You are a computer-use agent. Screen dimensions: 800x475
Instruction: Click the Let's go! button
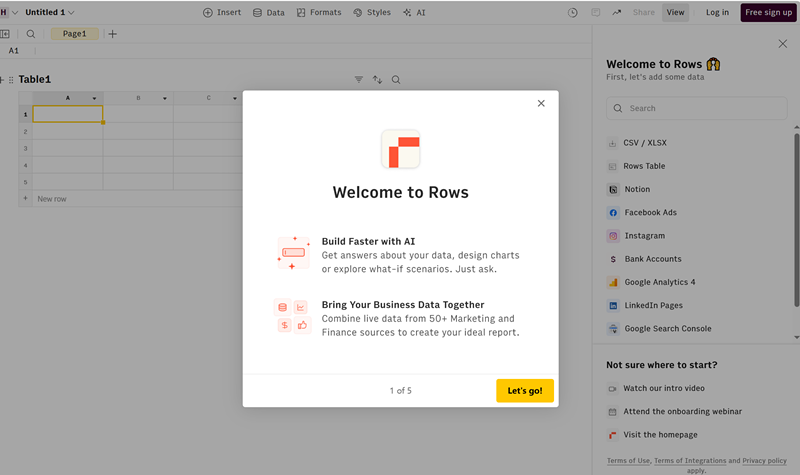click(524, 391)
